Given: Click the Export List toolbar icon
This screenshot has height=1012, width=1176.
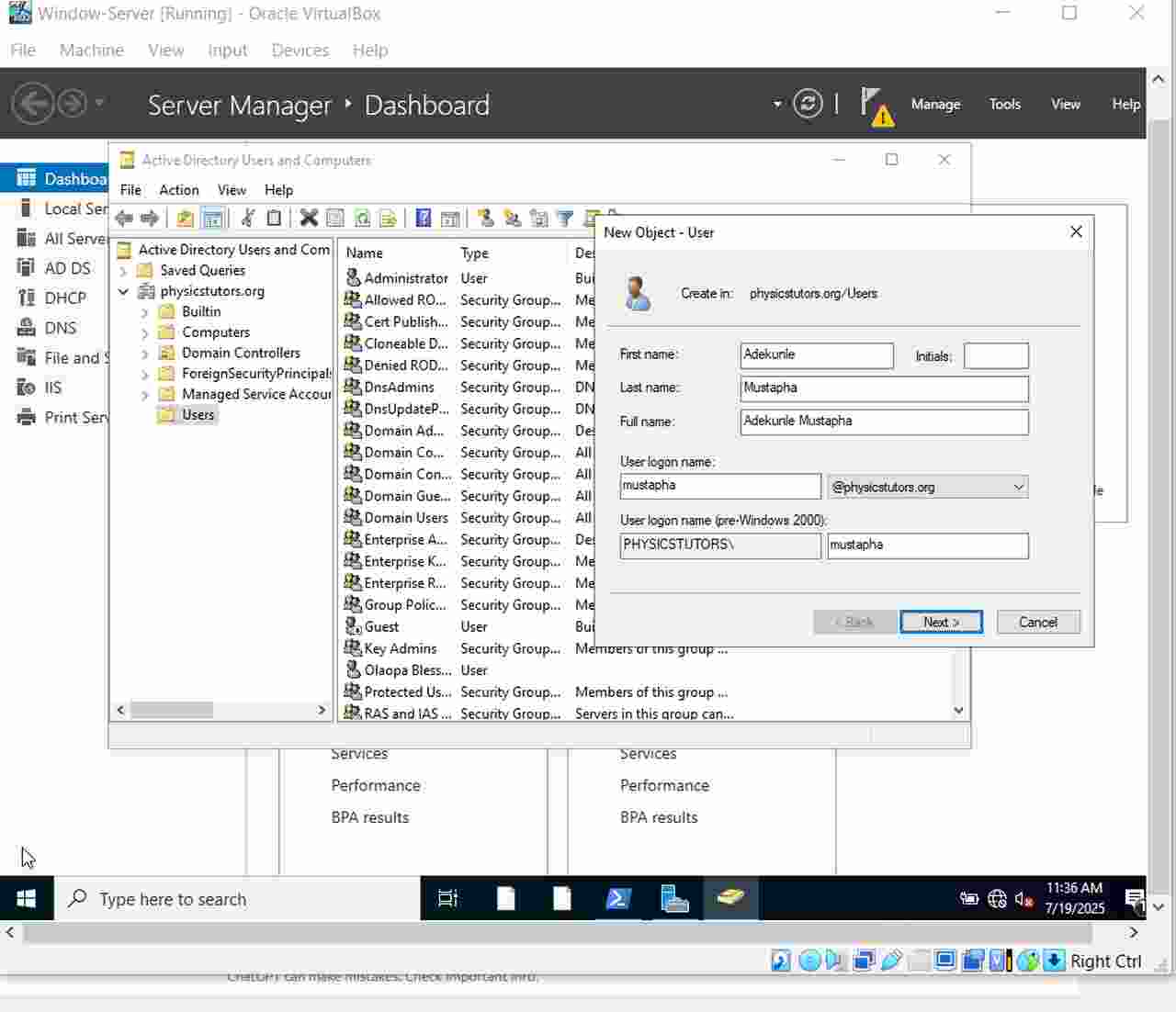Looking at the screenshot, I should pos(388,218).
